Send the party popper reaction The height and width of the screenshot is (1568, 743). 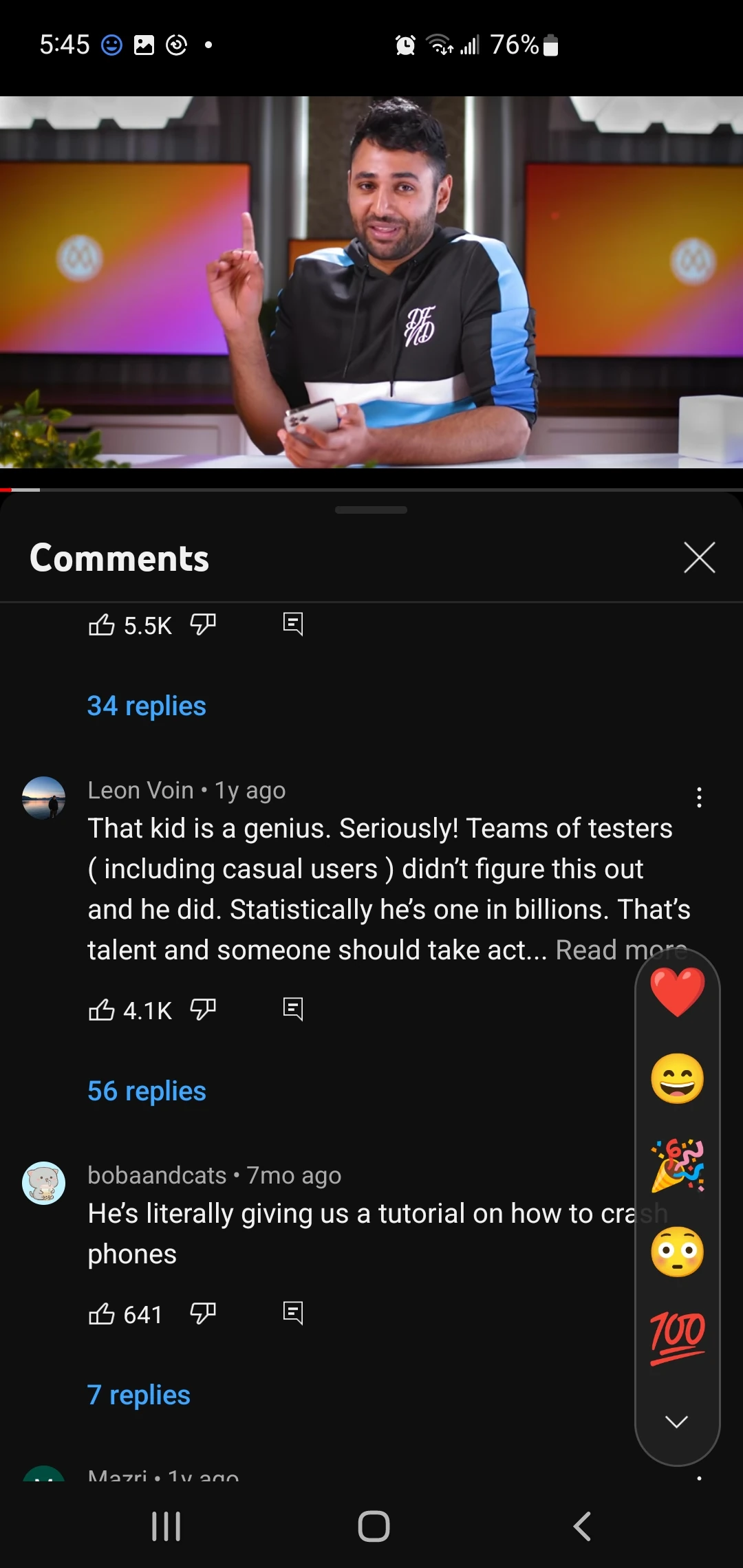point(677,1164)
